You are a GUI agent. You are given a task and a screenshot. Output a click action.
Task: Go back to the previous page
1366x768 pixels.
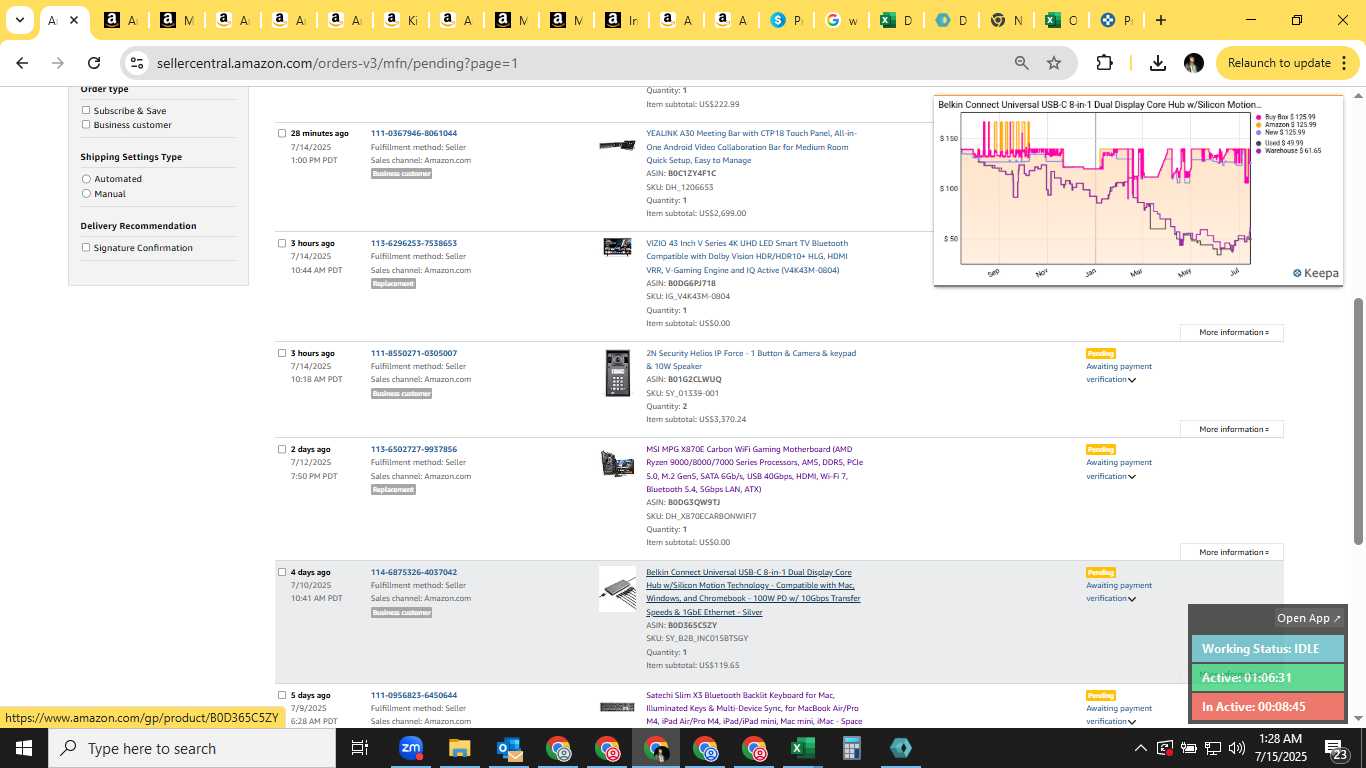coord(22,63)
